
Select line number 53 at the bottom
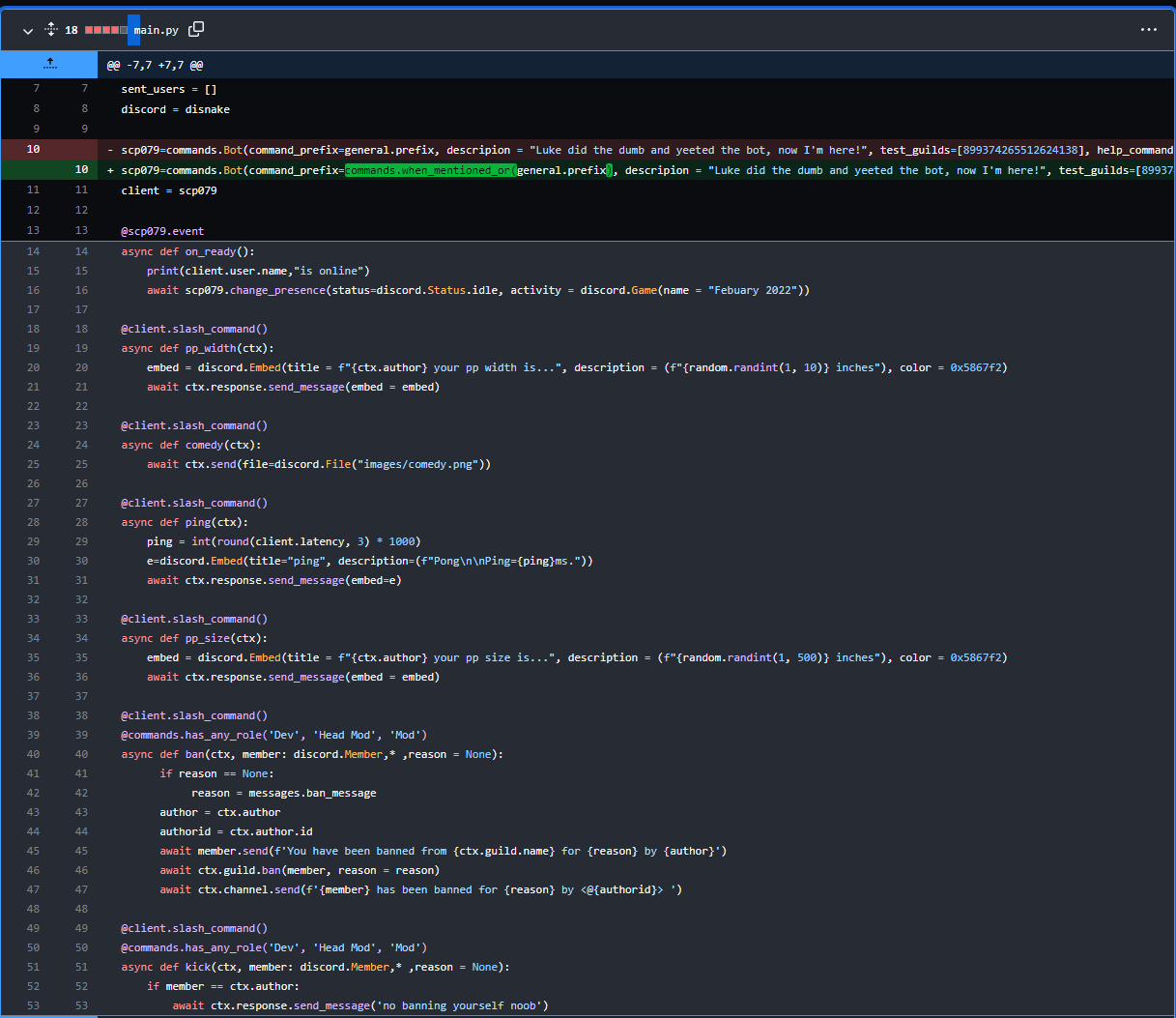click(x=33, y=1004)
